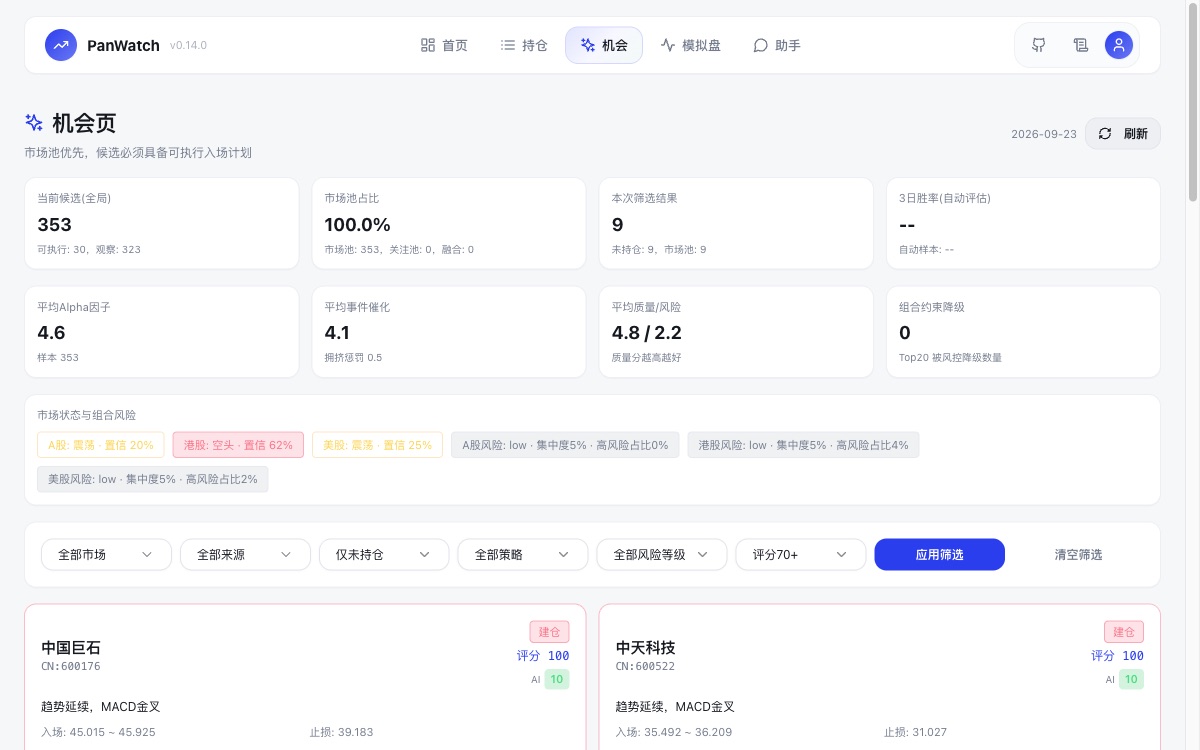Click the 3日胜率(自动评估) card
Image resolution: width=1200 pixels, height=750 pixels.
(x=1023, y=223)
